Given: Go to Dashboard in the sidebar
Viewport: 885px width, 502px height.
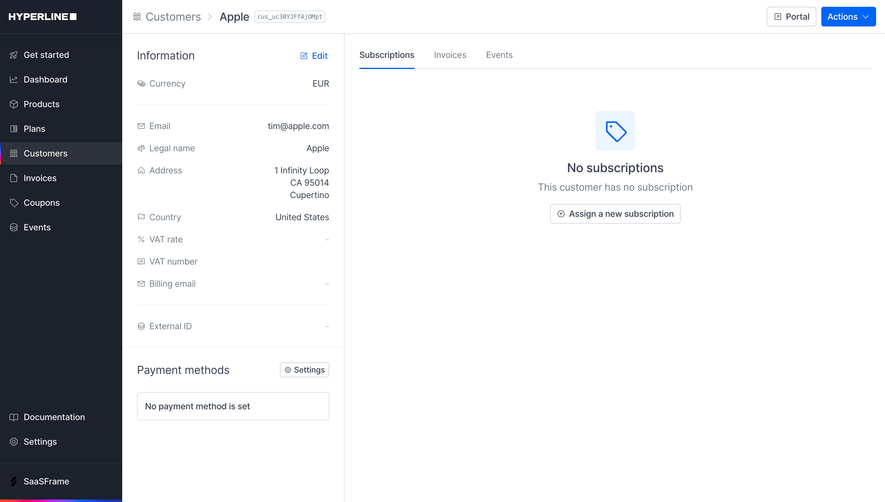Looking at the screenshot, I should click(61, 80).
